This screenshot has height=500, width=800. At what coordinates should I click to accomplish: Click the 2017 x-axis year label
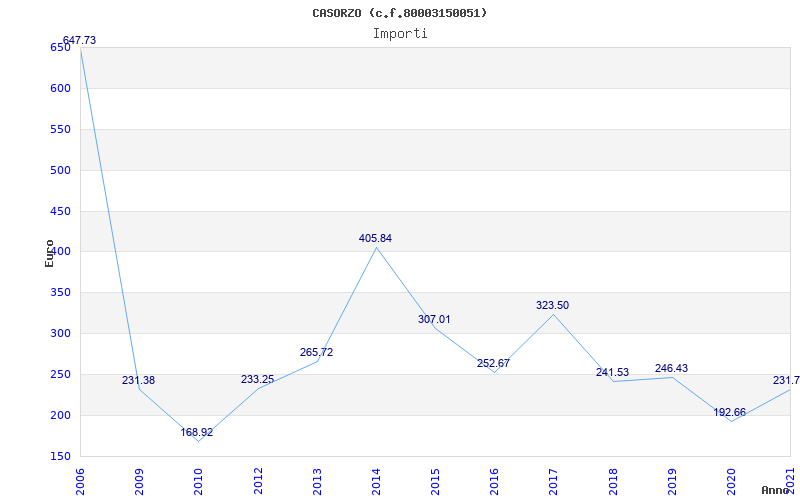point(554,481)
